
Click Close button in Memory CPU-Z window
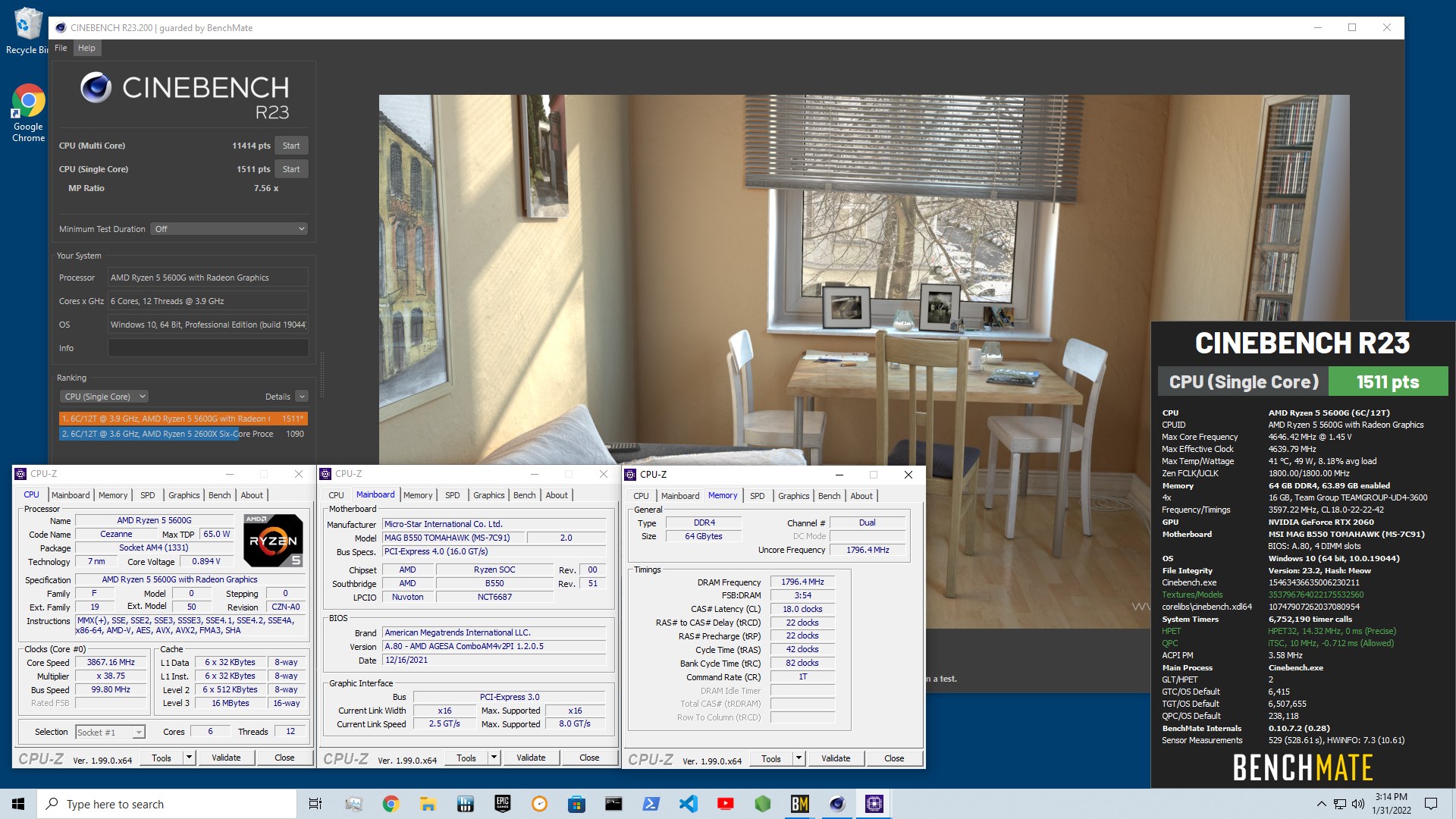coord(894,758)
